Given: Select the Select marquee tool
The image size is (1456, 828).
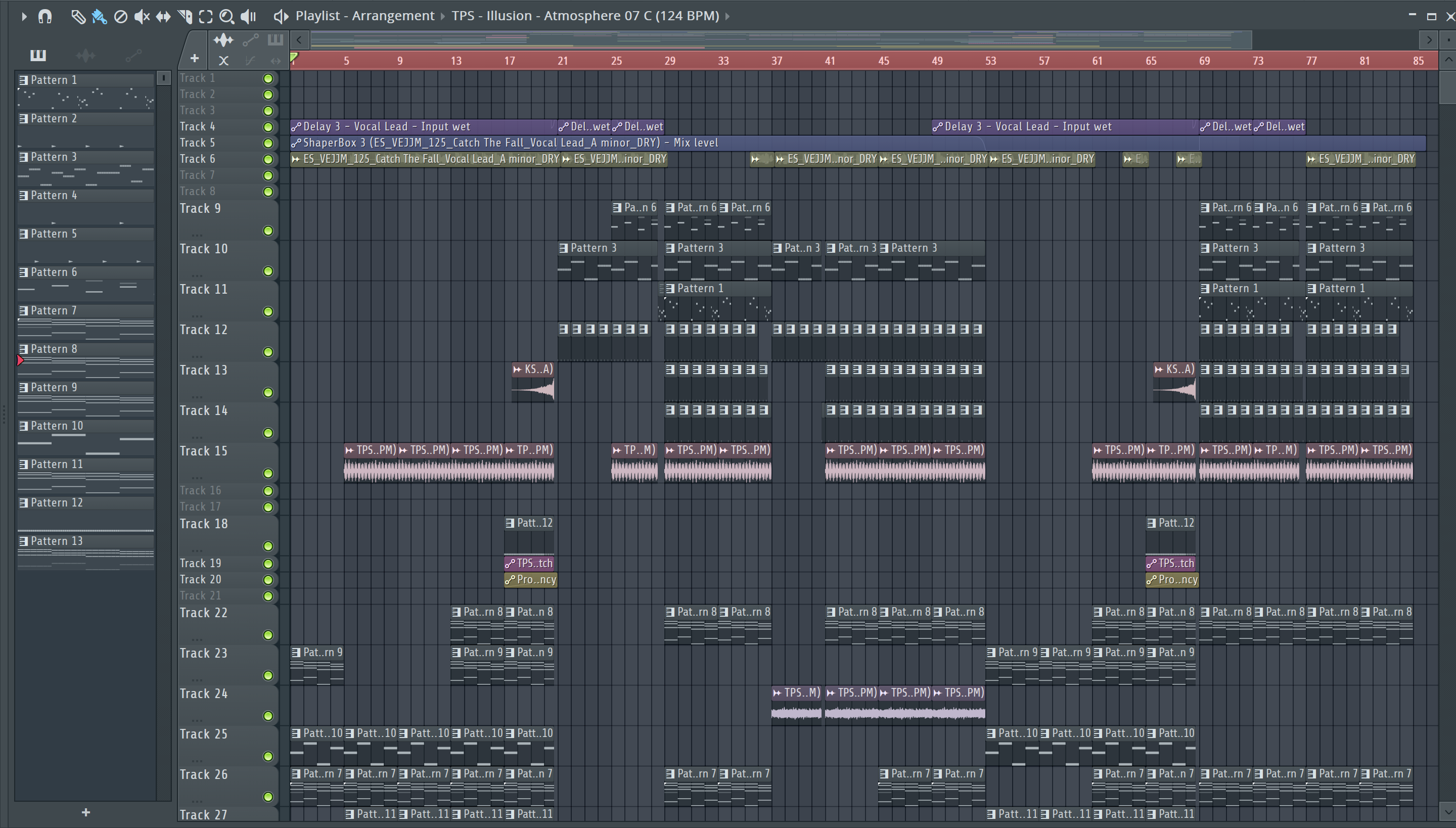Looking at the screenshot, I should pyautogui.click(x=206, y=17).
